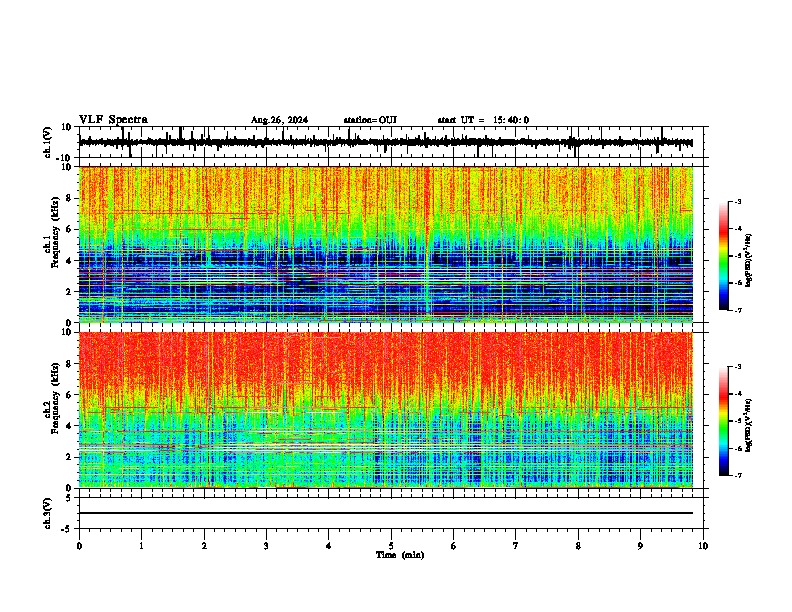Image resolution: width=792 pixels, height=612 pixels.
Task: Click the 'Time (min)' axis label
Action: (x=400, y=555)
